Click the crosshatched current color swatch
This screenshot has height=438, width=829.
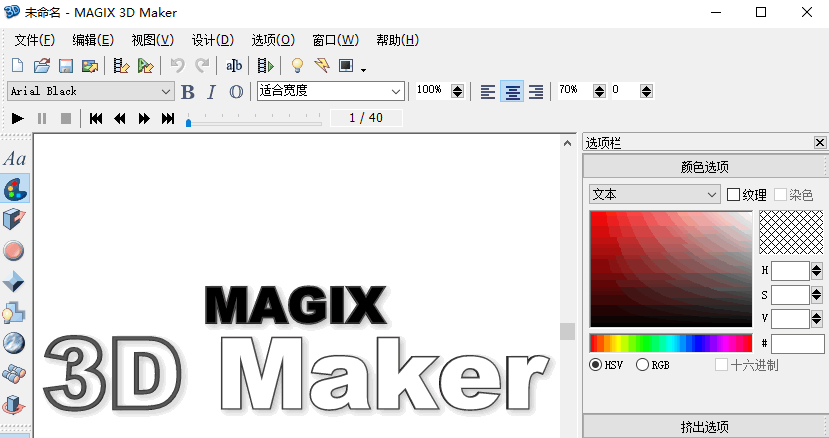pyautogui.click(x=791, y=232)
